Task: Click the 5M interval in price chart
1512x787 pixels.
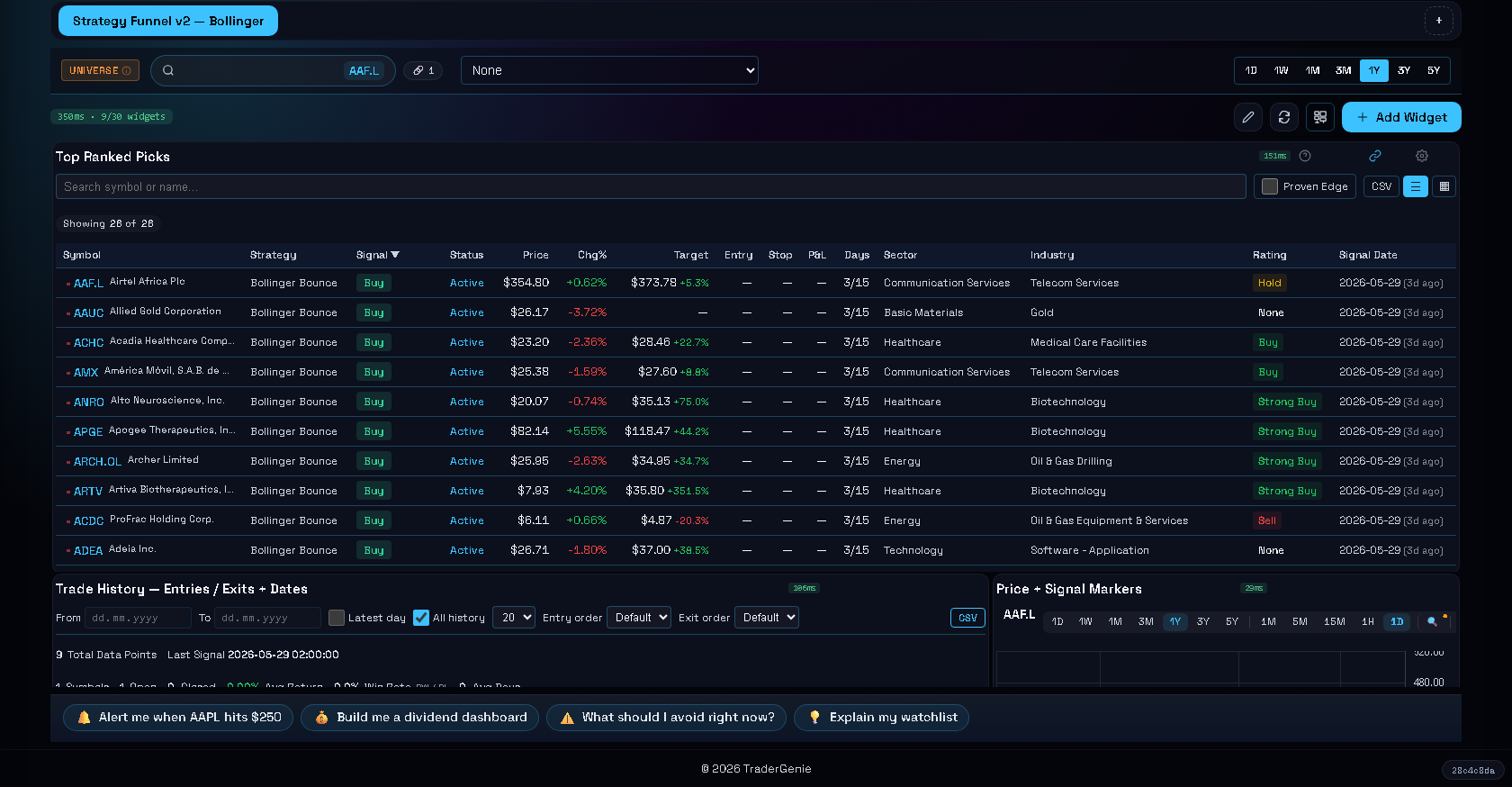Action: (x=1300, y=621)
